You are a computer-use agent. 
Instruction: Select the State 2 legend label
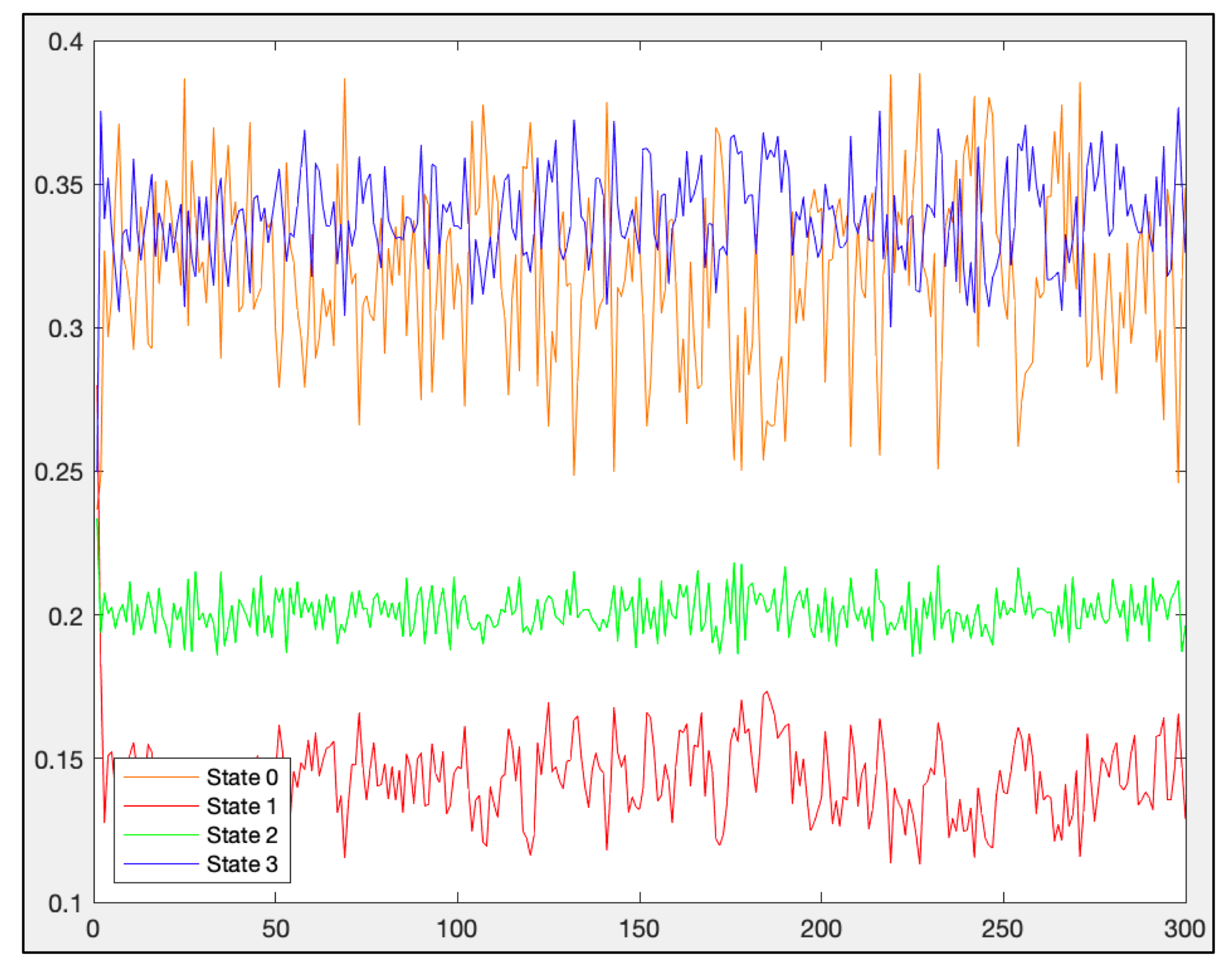(242, 835)
